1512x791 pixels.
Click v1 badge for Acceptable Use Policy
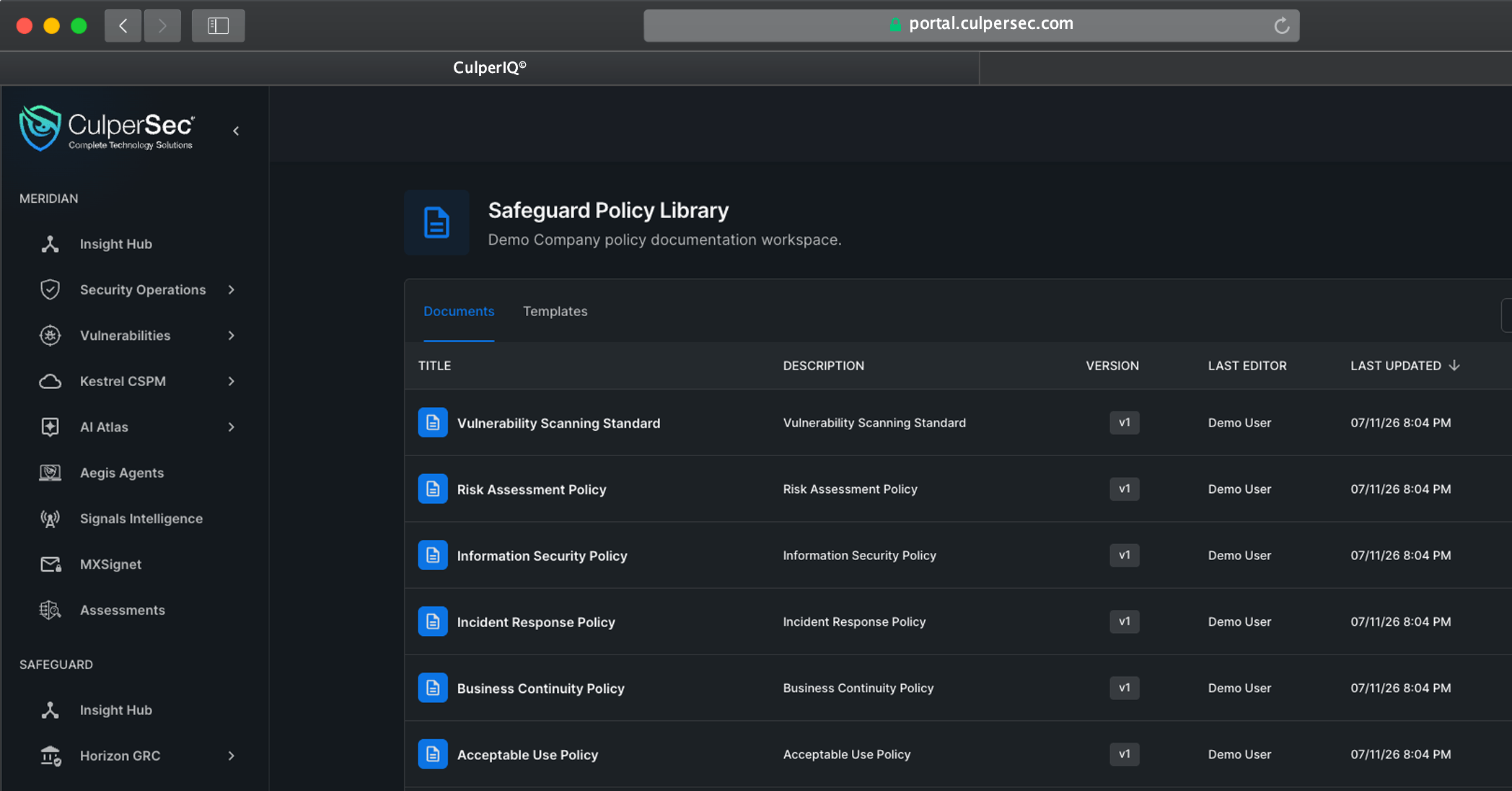pos(1124,754)
